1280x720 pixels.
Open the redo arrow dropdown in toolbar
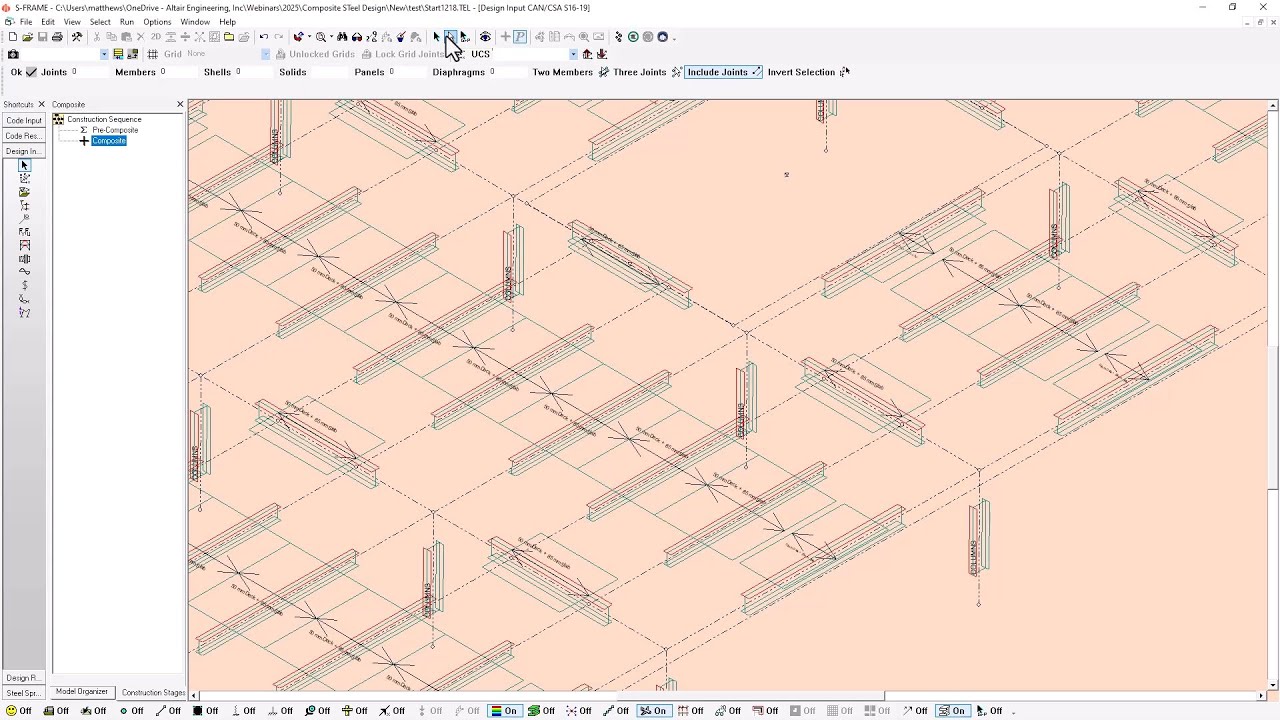tap(309, 37)
